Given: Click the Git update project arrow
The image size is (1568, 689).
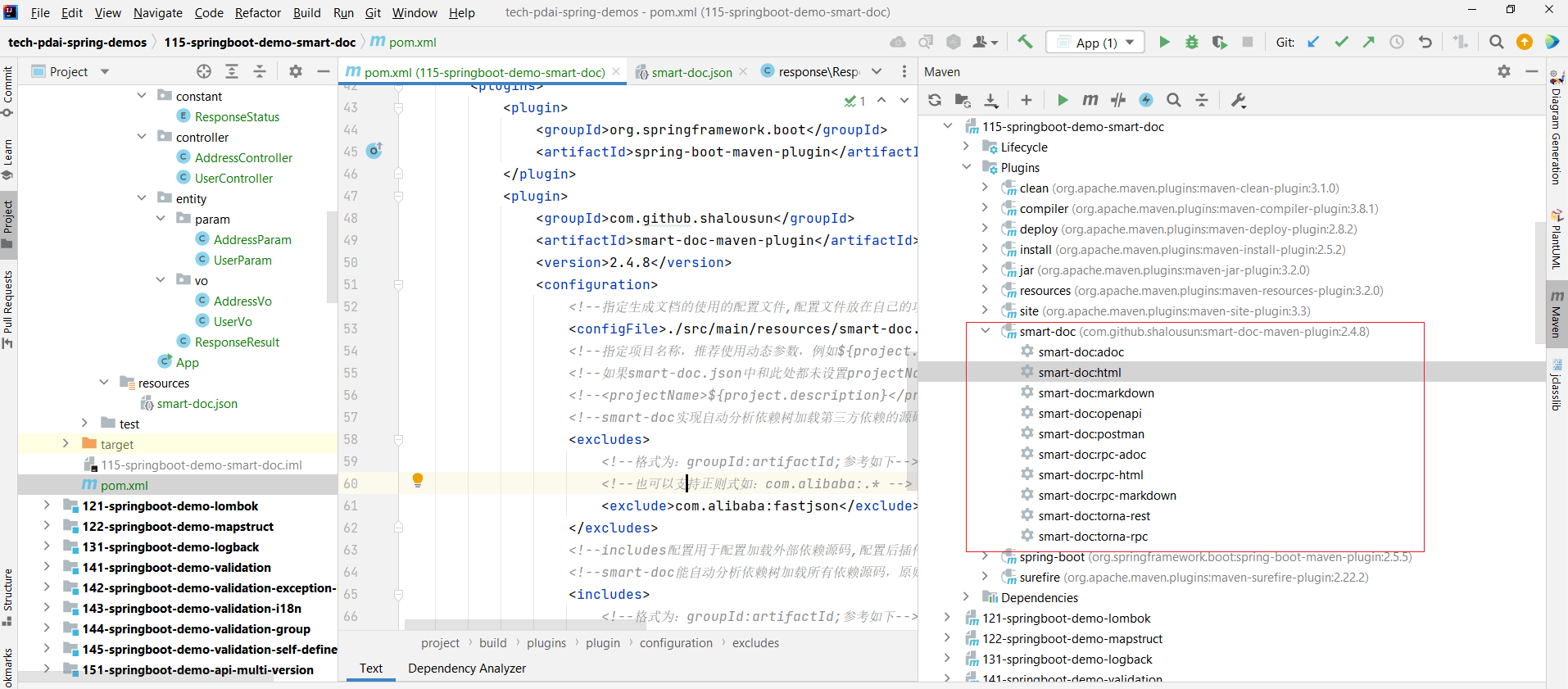Looking at the screenshot, I should 1313,42.
